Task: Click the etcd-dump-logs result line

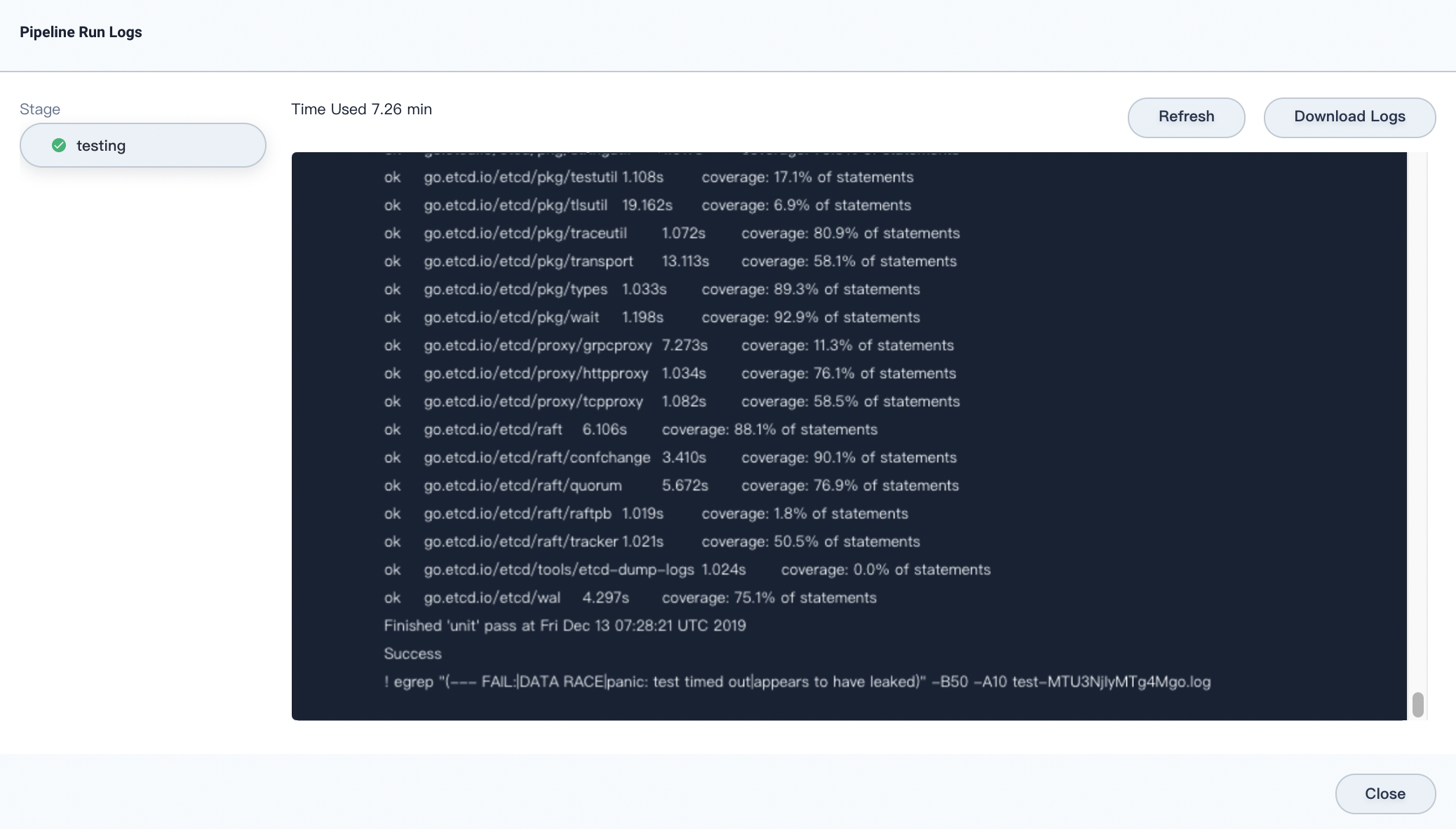Action: tap(687, 569)
